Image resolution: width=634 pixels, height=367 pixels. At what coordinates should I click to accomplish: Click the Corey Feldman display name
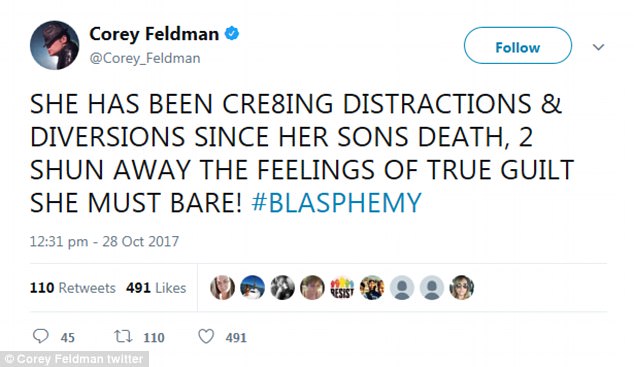coord(154,34)
